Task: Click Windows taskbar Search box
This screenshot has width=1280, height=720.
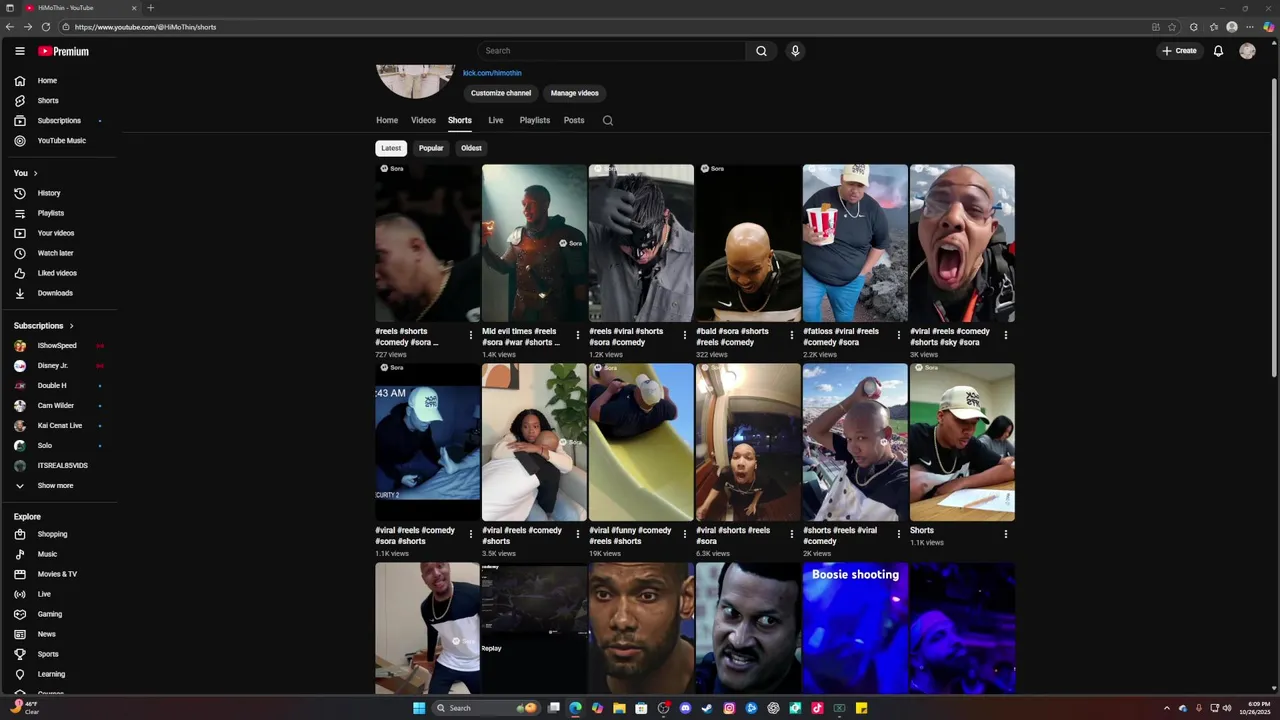Action: click(x=487, y=708)
